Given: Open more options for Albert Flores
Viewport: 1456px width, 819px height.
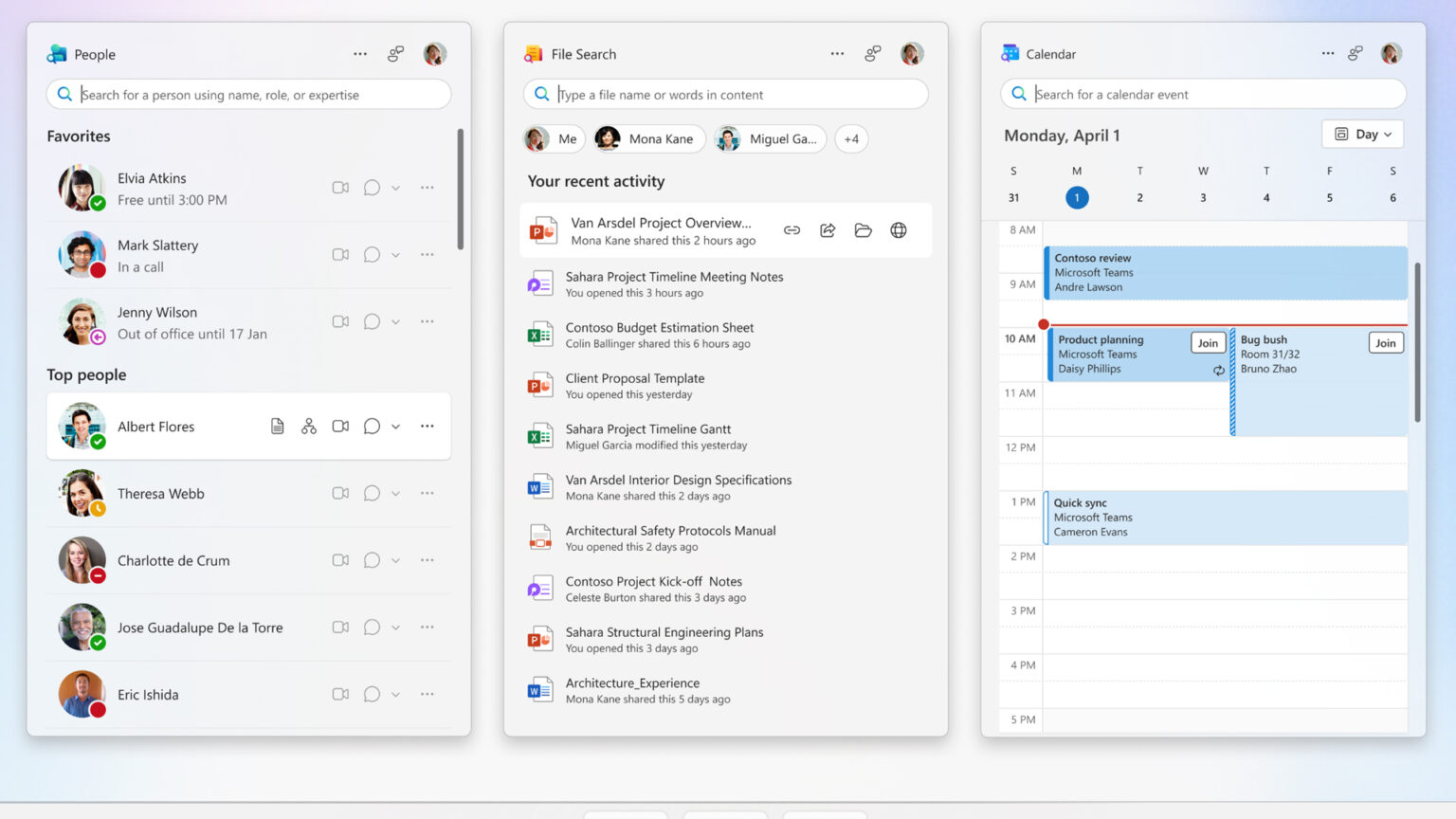Looking at the screenshot, I should point(428,427).
